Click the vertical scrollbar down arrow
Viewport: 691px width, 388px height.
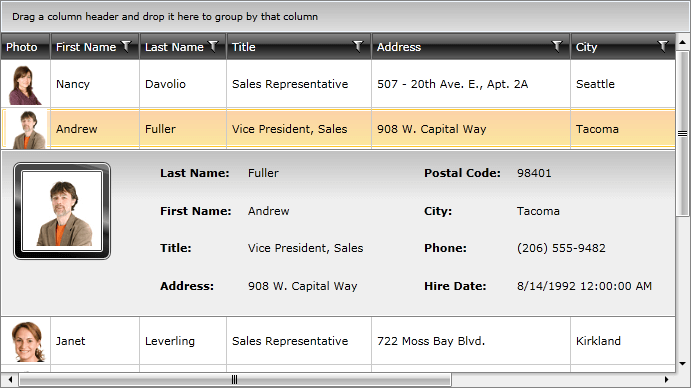pyautogui.click(x=682, y=364)
